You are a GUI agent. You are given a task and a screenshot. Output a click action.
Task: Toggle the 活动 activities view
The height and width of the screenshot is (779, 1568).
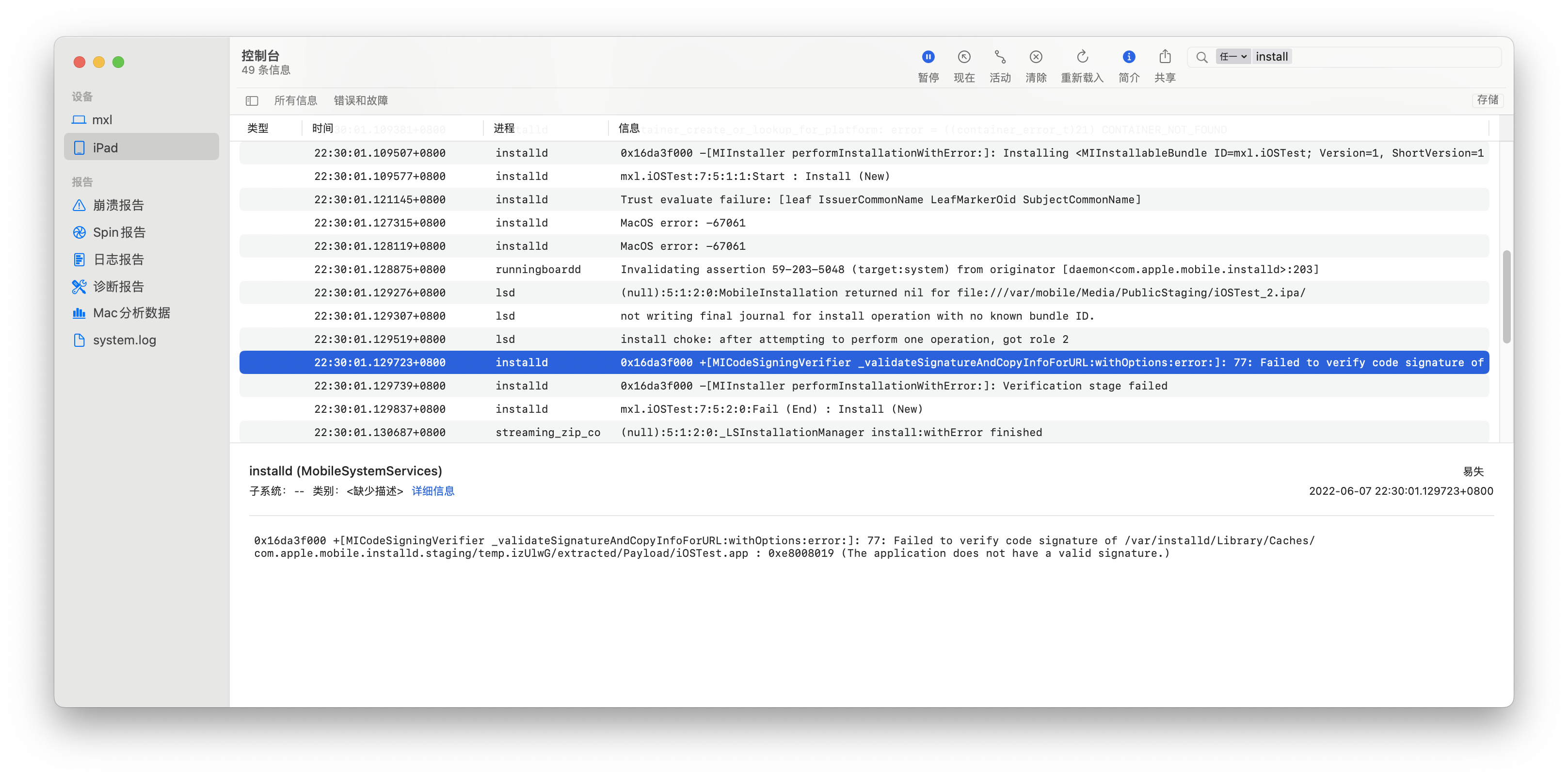pyautogui.click(x=999, y=66)
